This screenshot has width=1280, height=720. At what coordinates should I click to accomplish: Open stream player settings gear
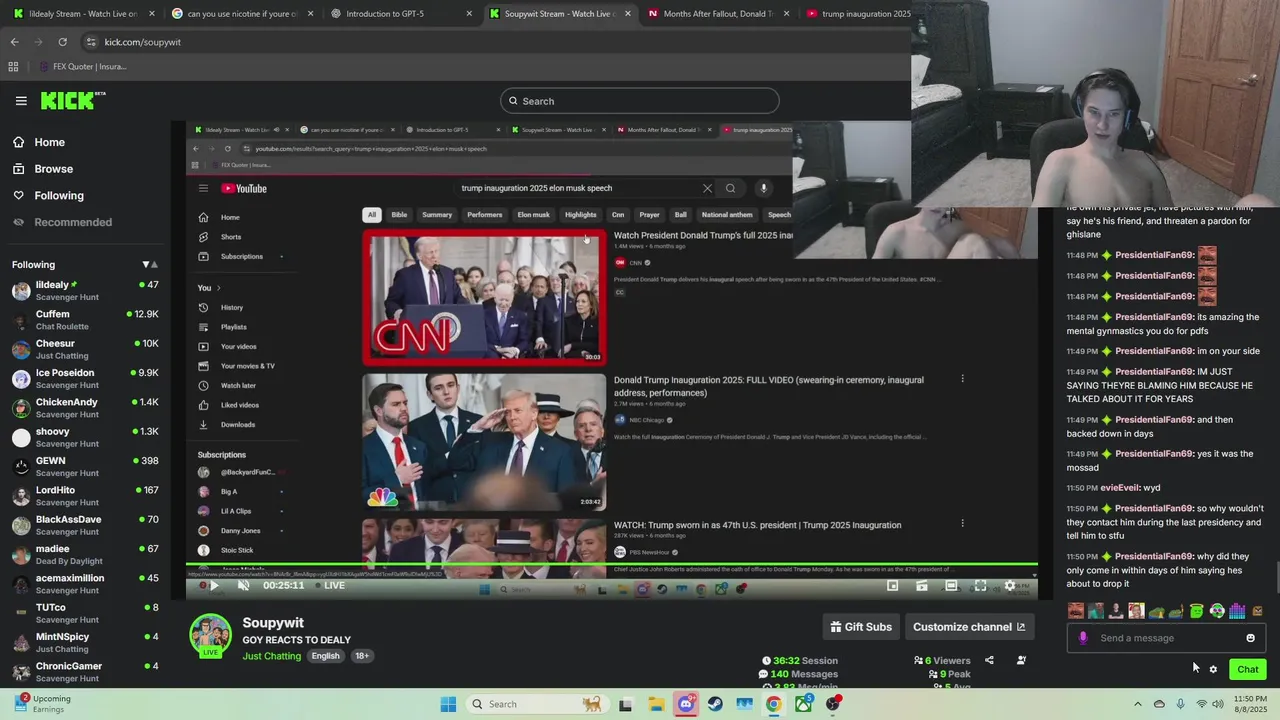pos(1009,586)
